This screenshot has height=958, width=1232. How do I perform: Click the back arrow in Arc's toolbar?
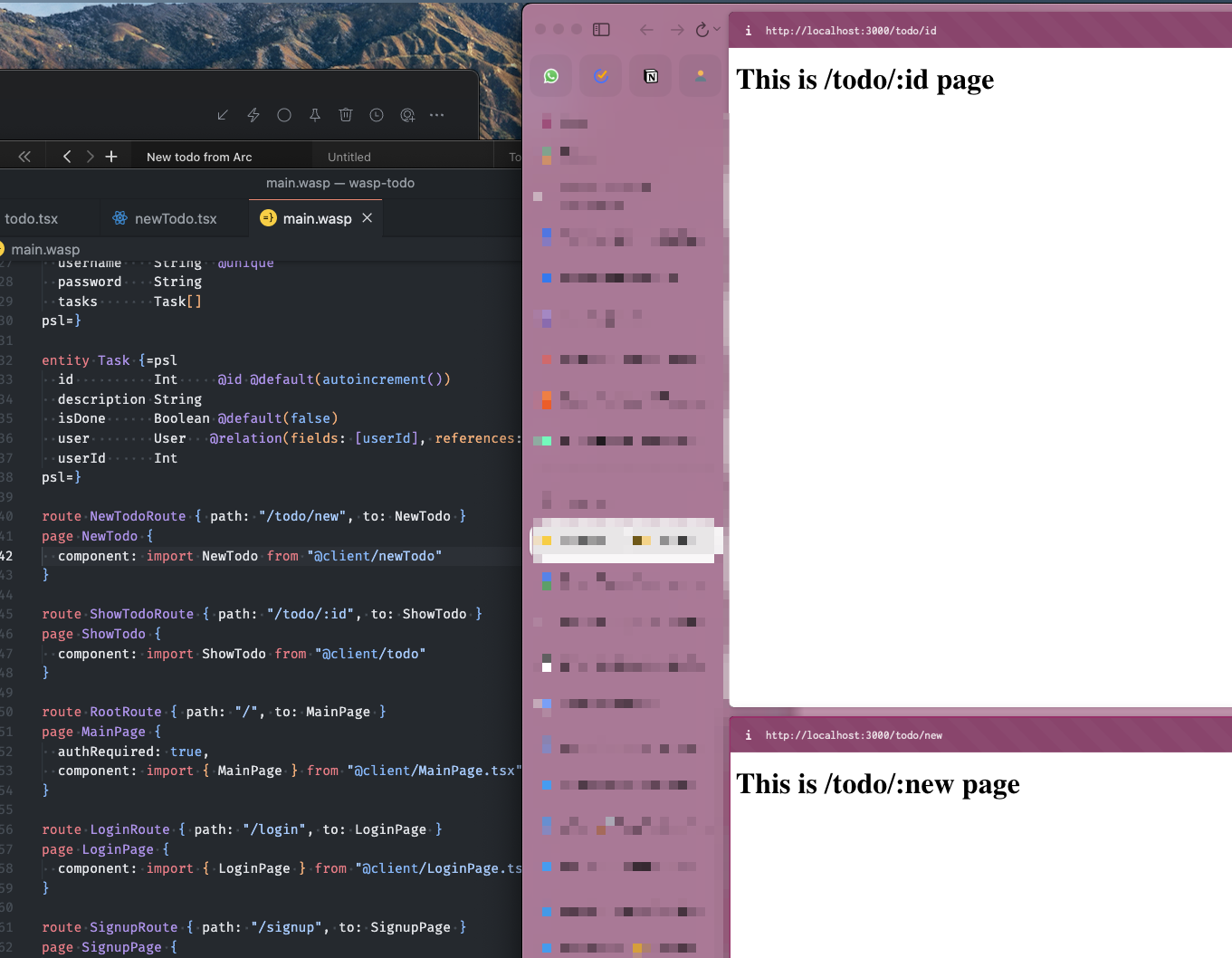point(646,29)
